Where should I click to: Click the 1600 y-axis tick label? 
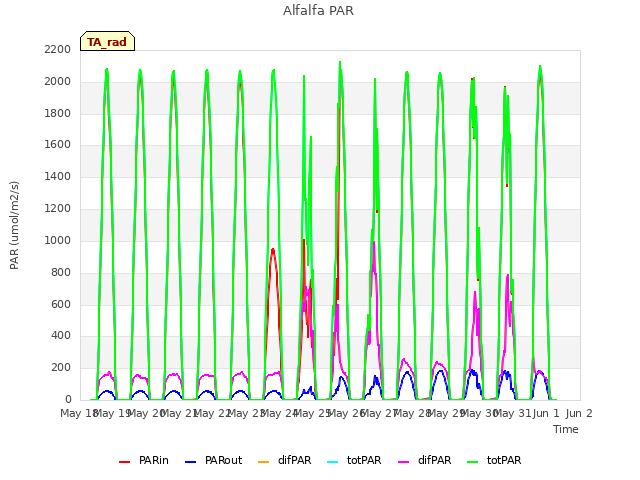(x=58, y=144)
